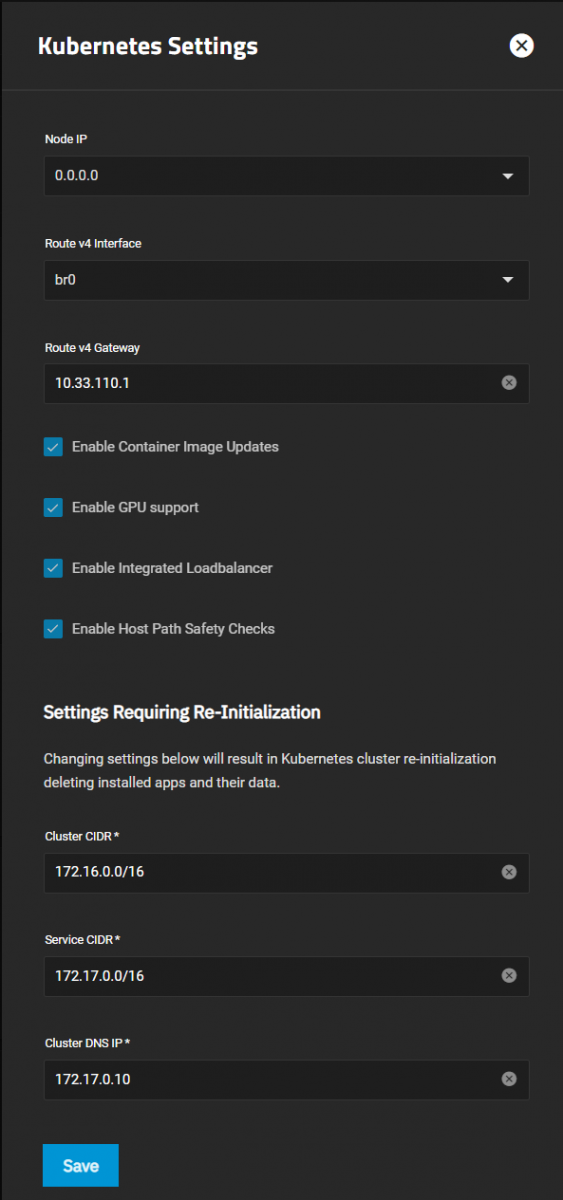This screenshot has width=563, height=1200.
Task: Focus the Cluster CIDR text field
Action: [x=272, y=872]
